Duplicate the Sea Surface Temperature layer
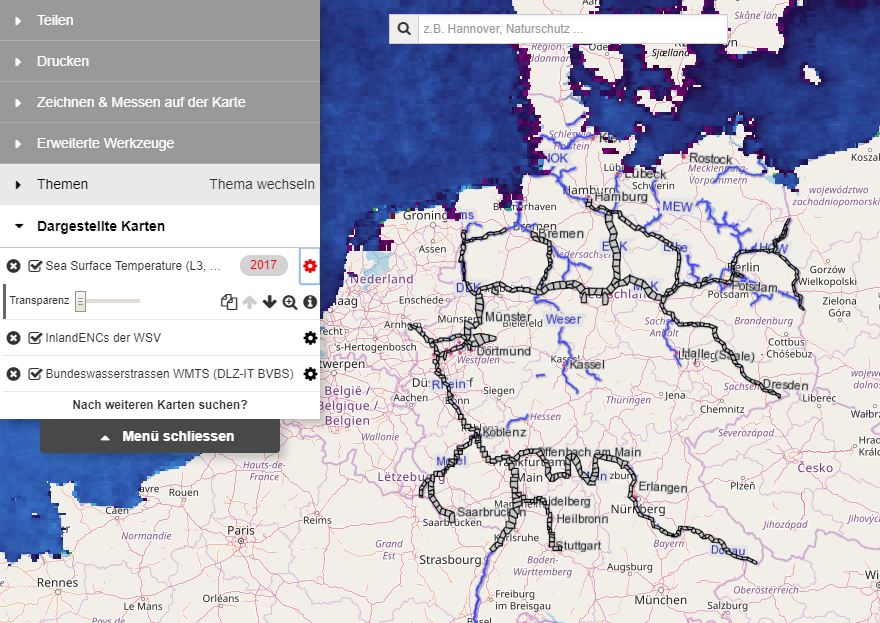 coord(228,301)
